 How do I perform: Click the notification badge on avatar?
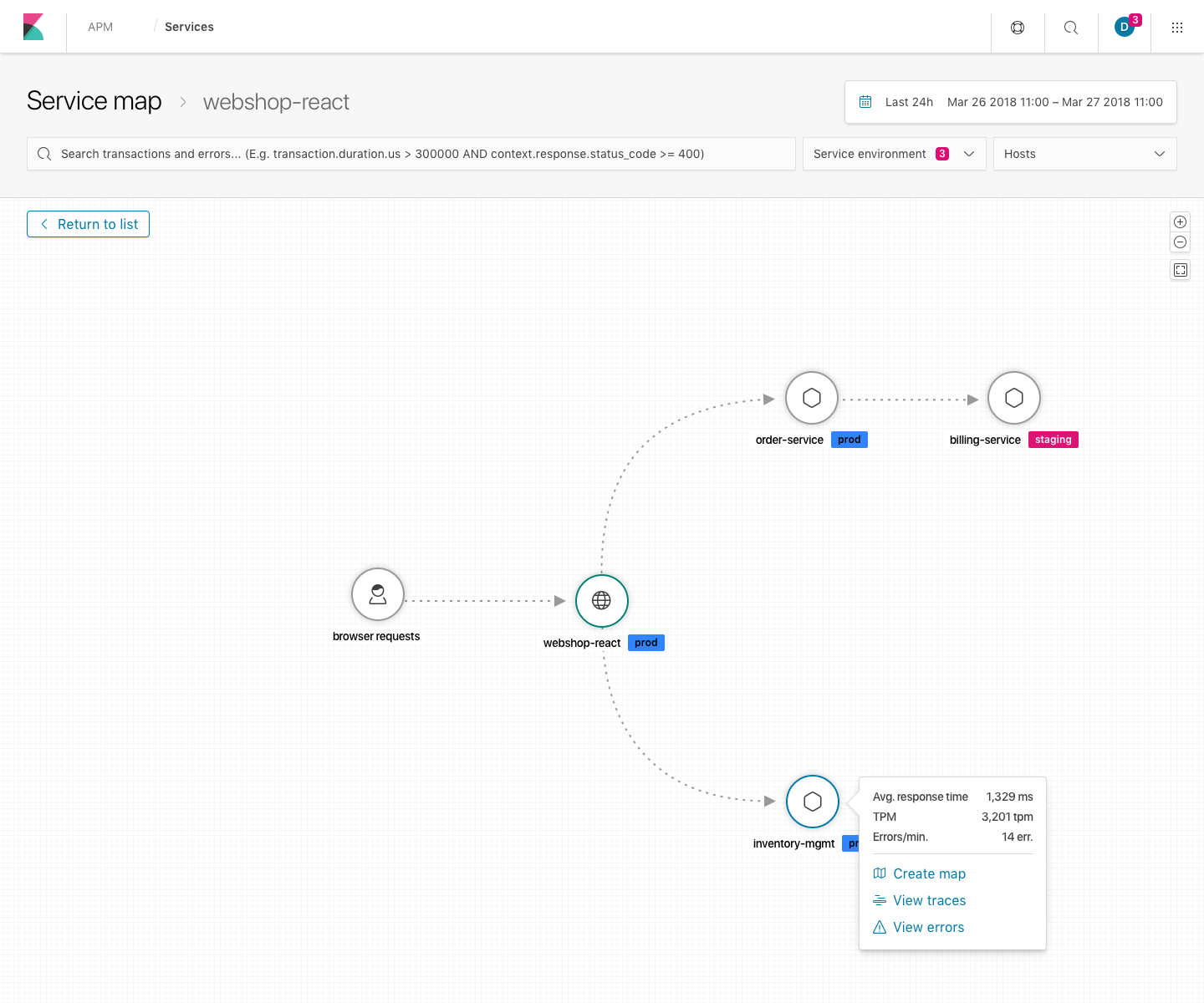1135,20
